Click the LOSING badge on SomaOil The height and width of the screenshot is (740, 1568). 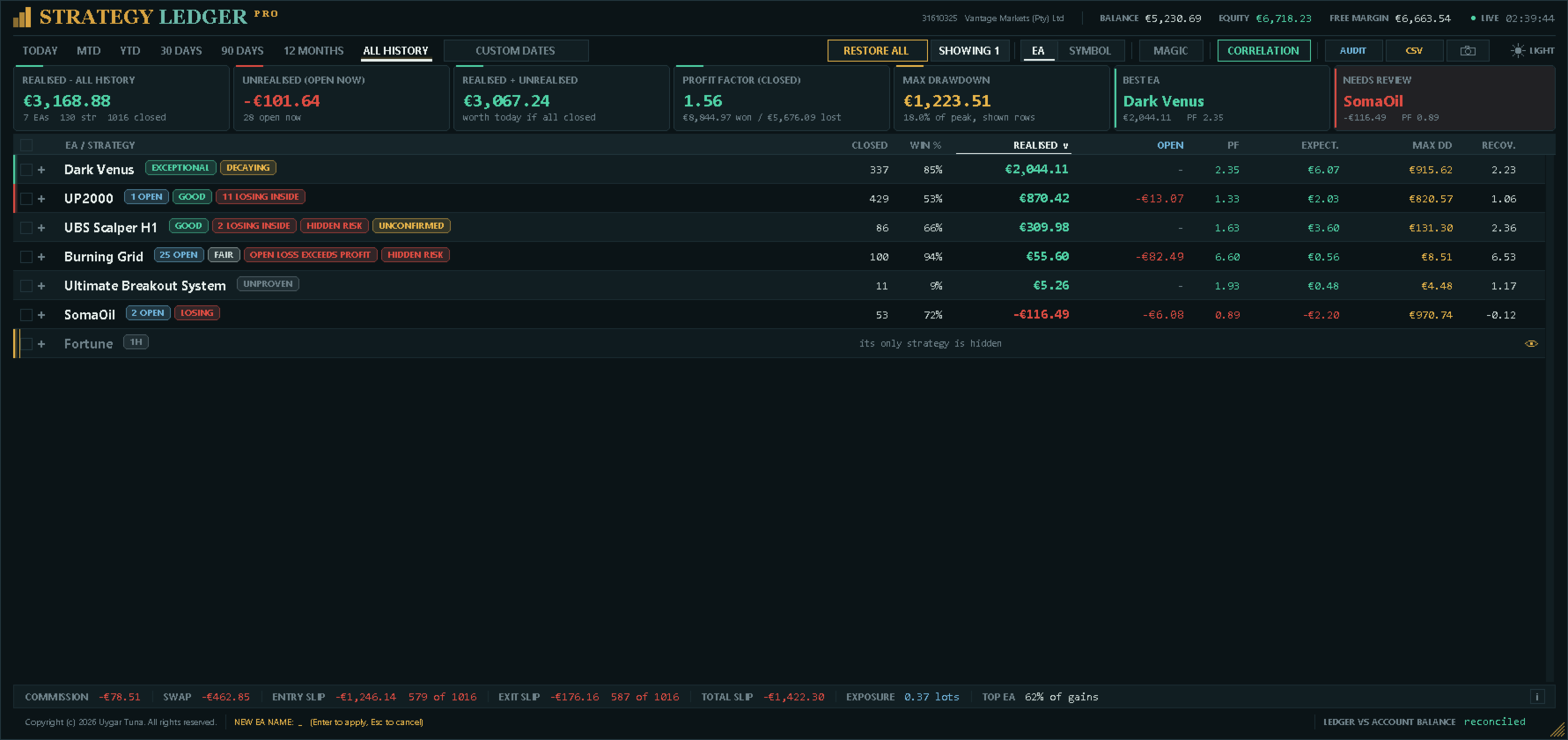point(197,313)
